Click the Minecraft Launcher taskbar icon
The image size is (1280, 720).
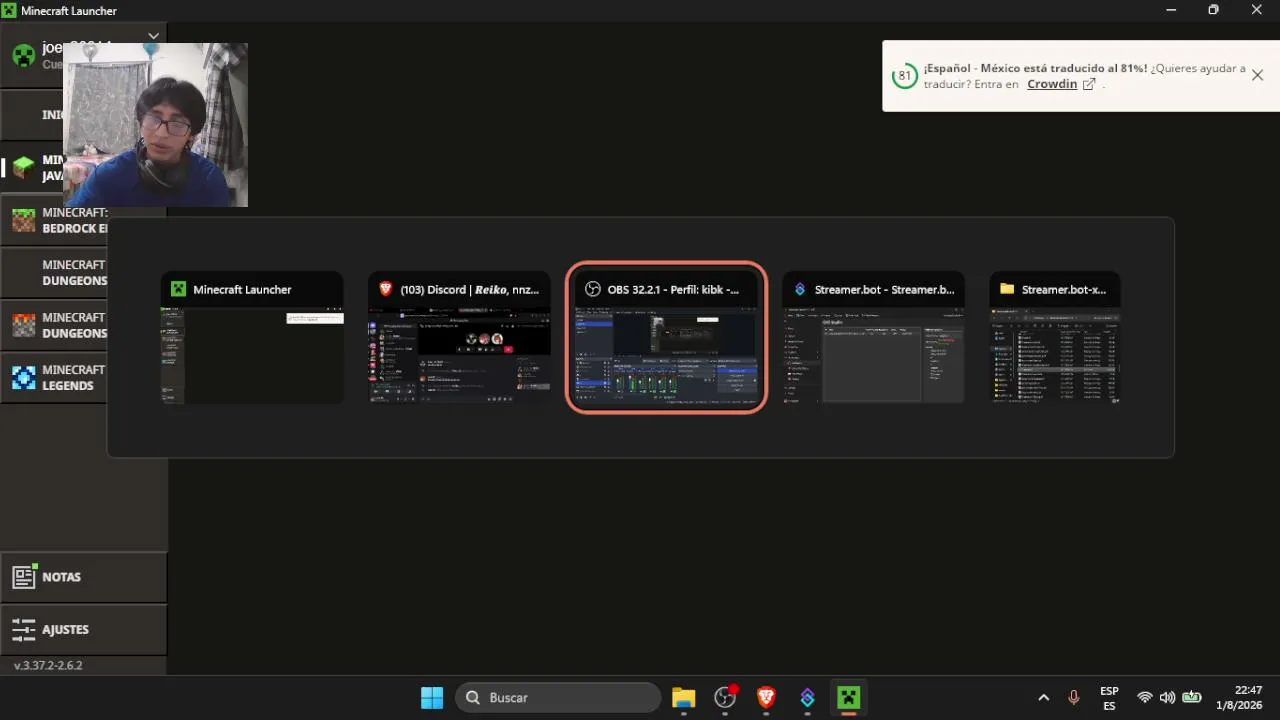coord(849,697)
